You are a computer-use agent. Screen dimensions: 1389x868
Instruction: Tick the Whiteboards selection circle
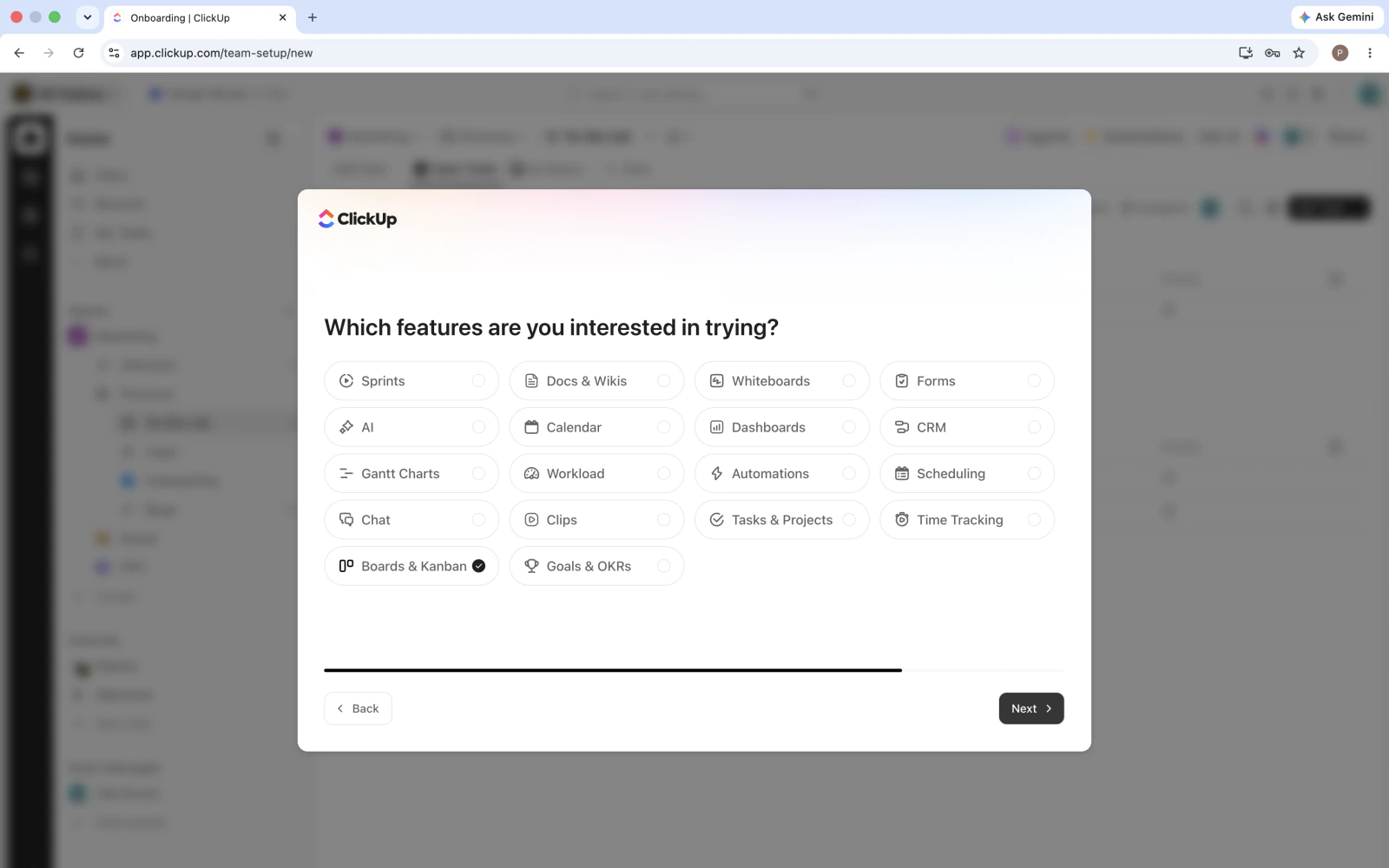click(x=849, y=381)
